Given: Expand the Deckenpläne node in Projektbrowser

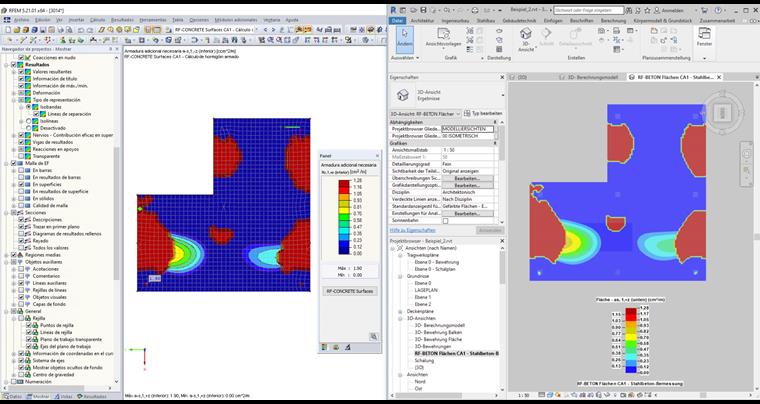Looking at the screenshot, I should point(400,311).
